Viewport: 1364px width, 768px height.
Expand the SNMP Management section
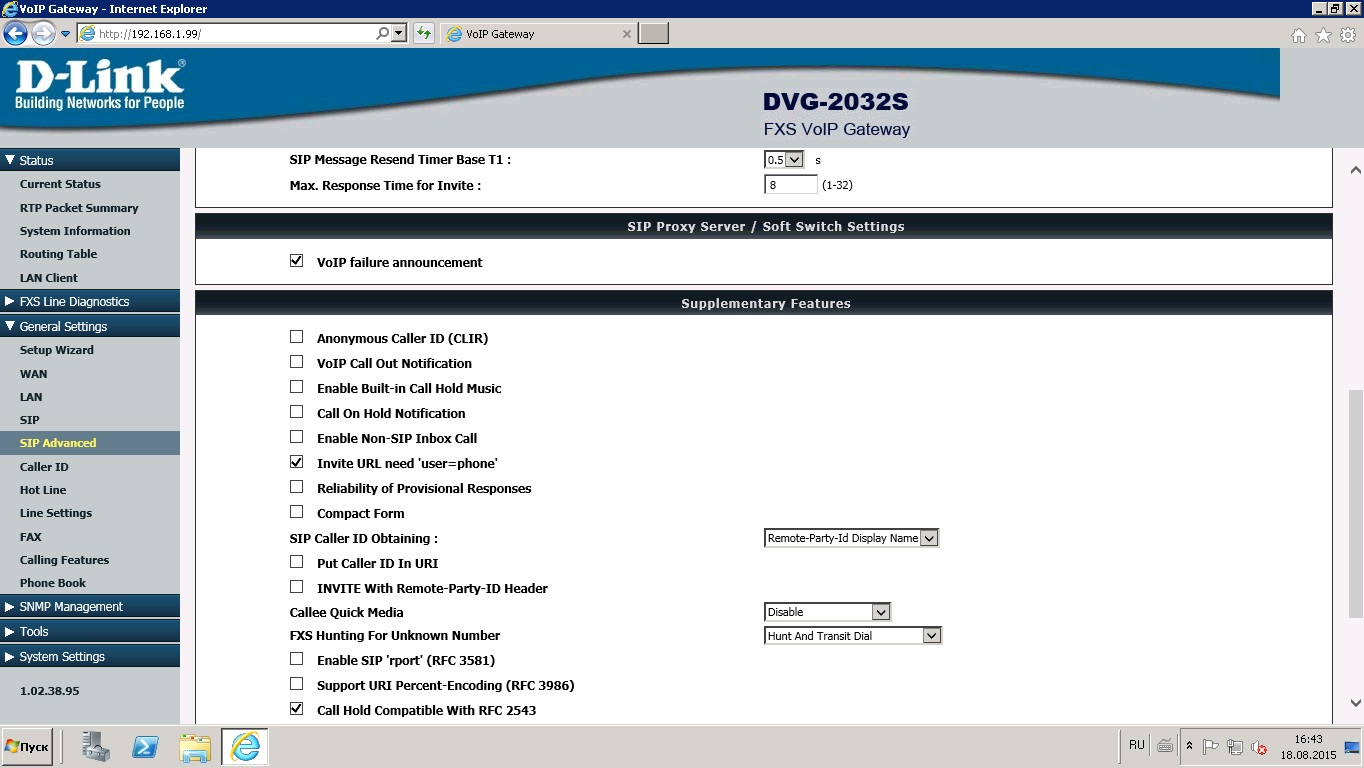90,606
